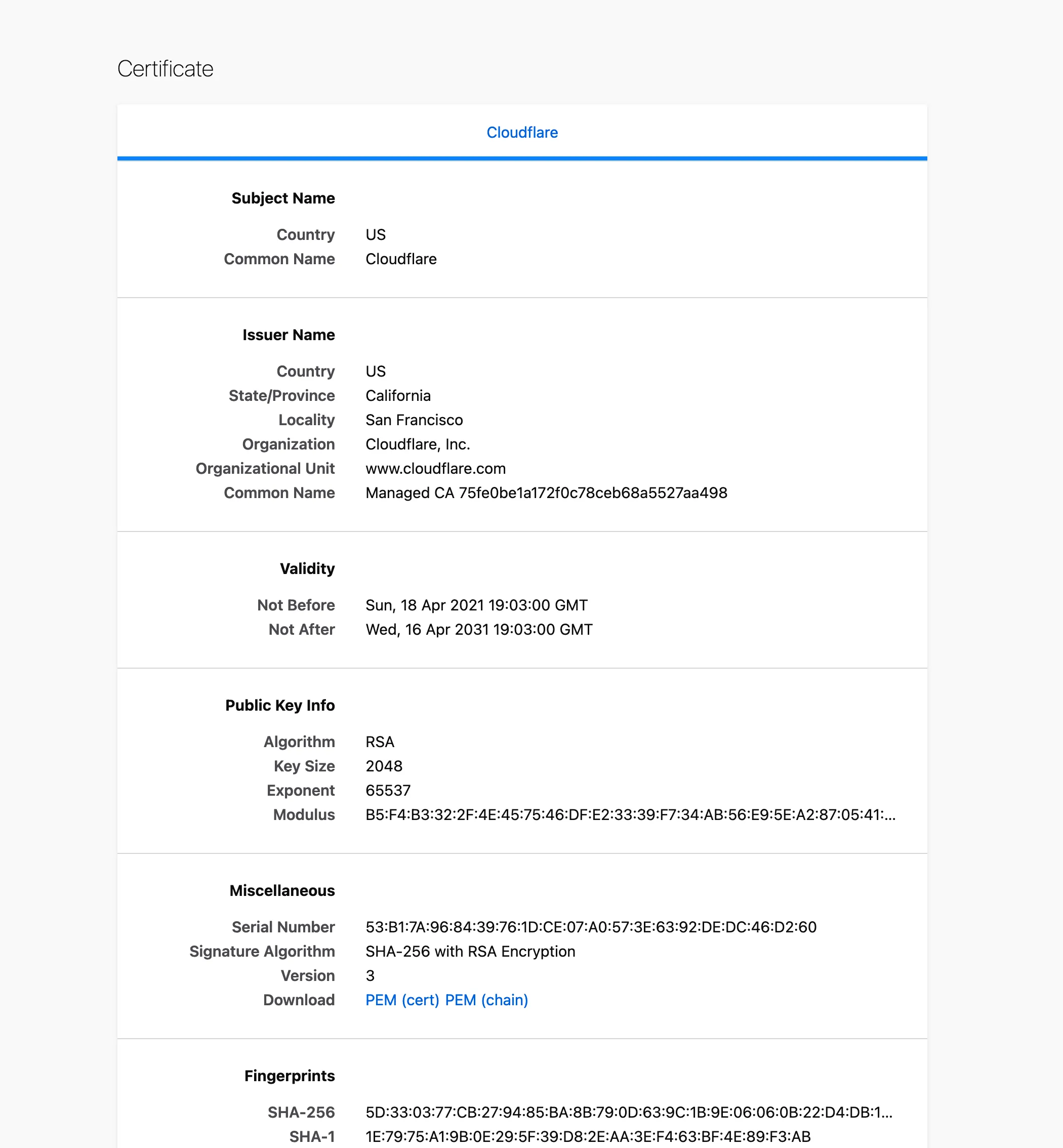
Task: Click the Subject Name section heading
Action: pyautogui.click(x=283, y=198)
